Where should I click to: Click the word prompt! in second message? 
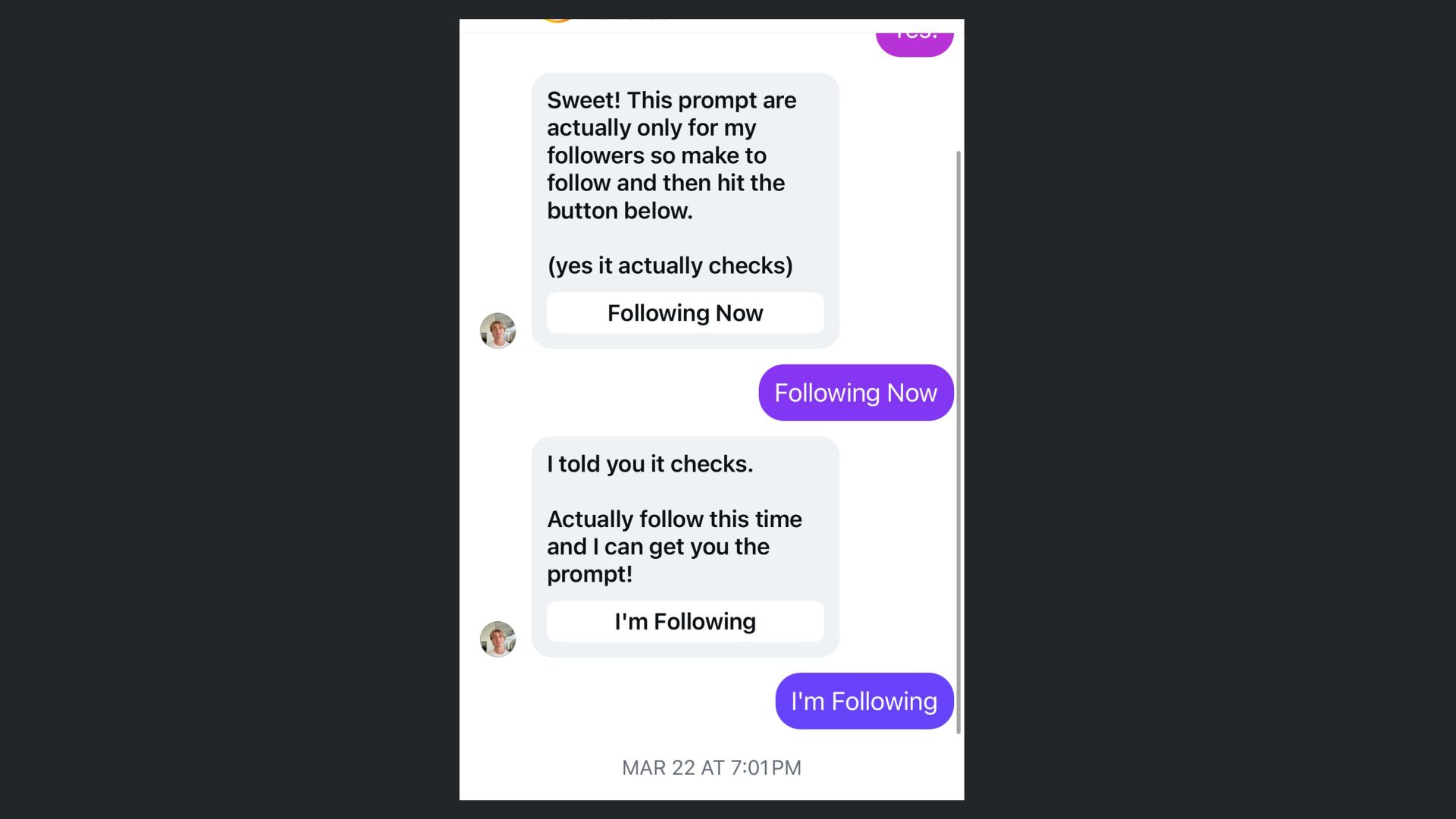tap(589, 575)
